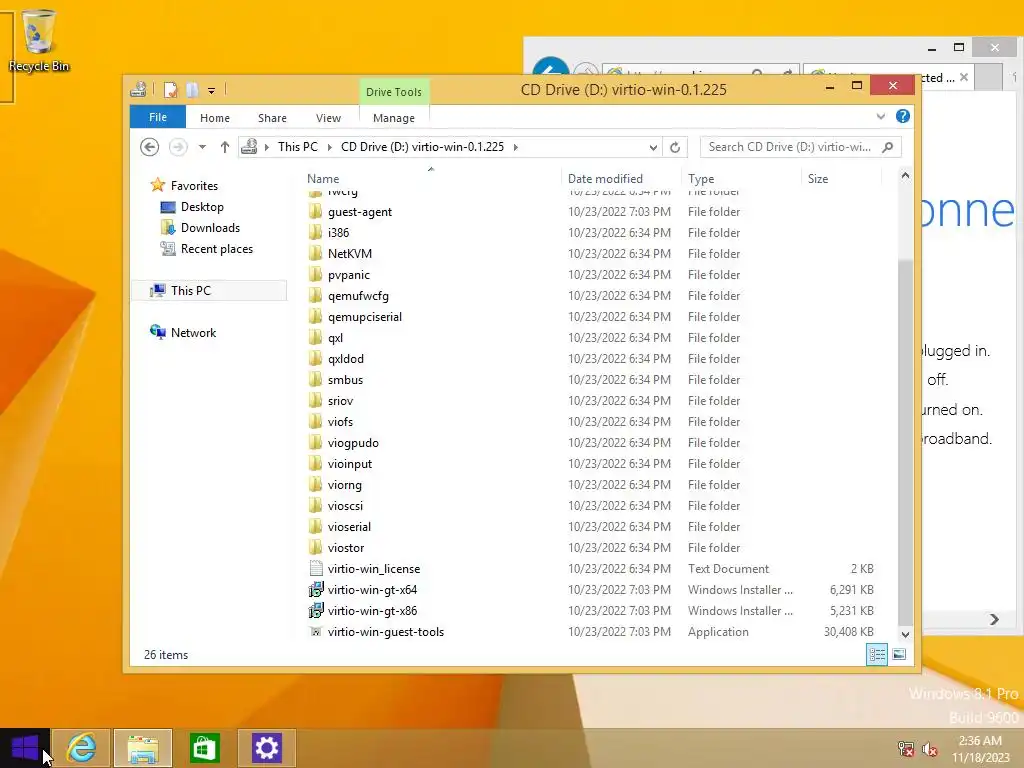Select the qxl folder icon

(x=315, y=338)
